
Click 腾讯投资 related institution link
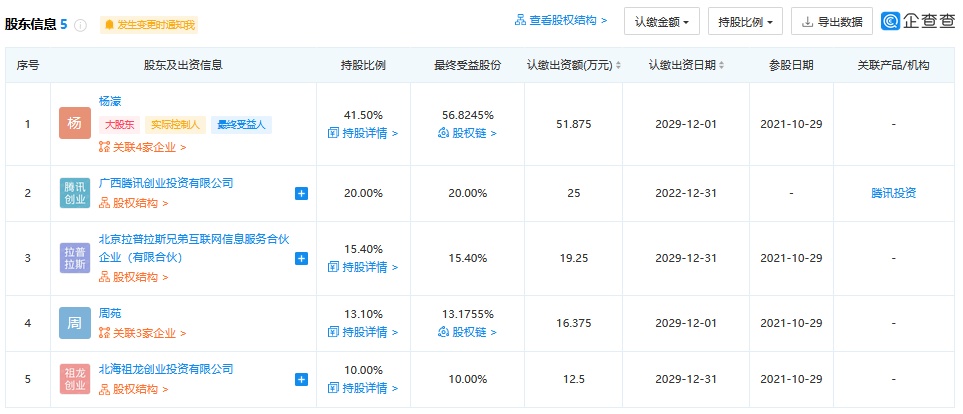pos(893,193)
